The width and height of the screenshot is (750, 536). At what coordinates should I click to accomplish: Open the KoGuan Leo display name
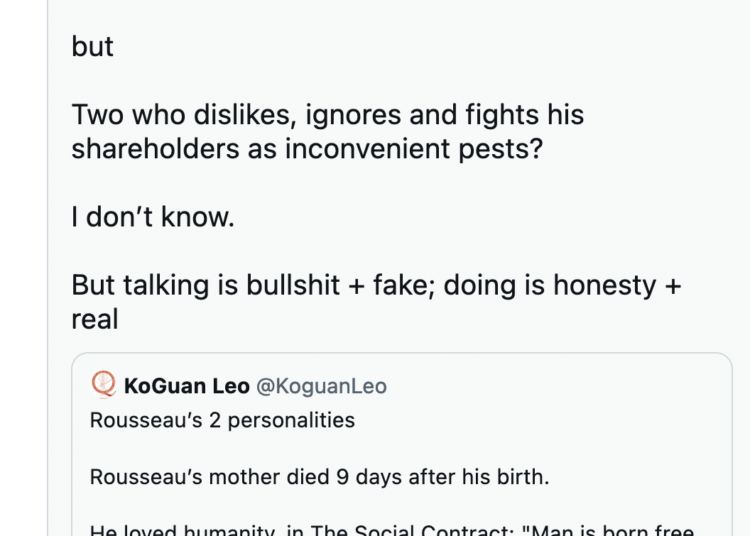pos(187,386)
